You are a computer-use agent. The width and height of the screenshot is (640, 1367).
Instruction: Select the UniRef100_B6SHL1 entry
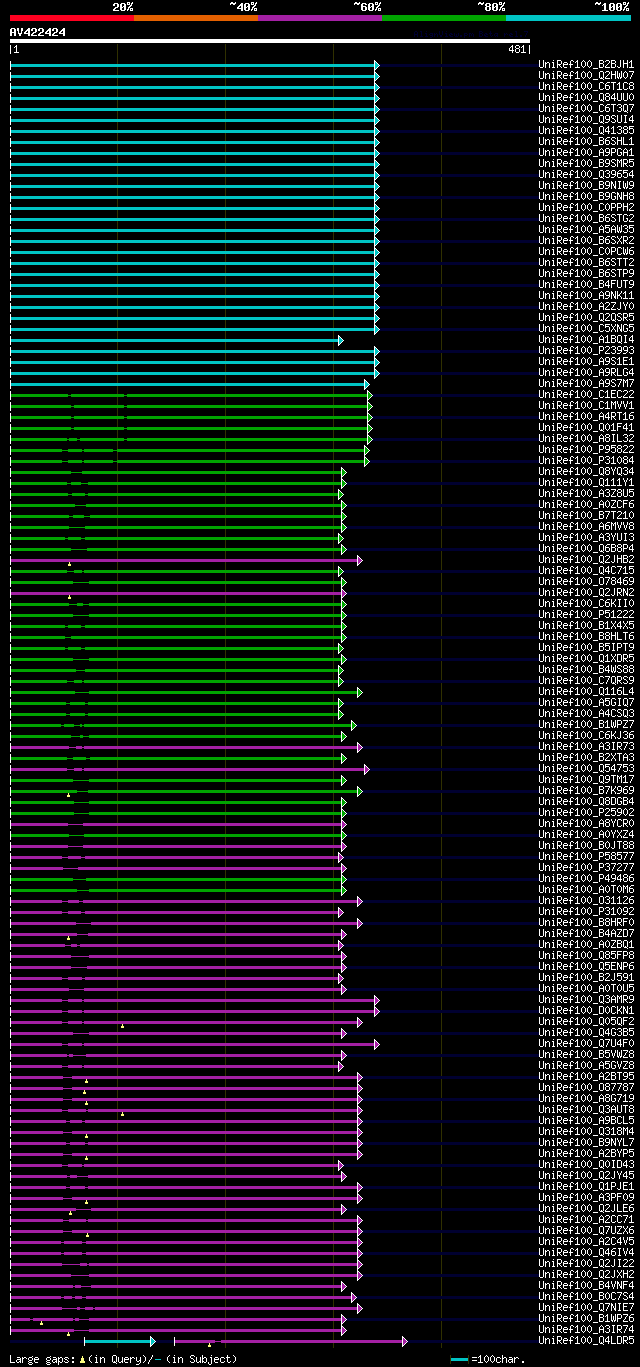586,141
